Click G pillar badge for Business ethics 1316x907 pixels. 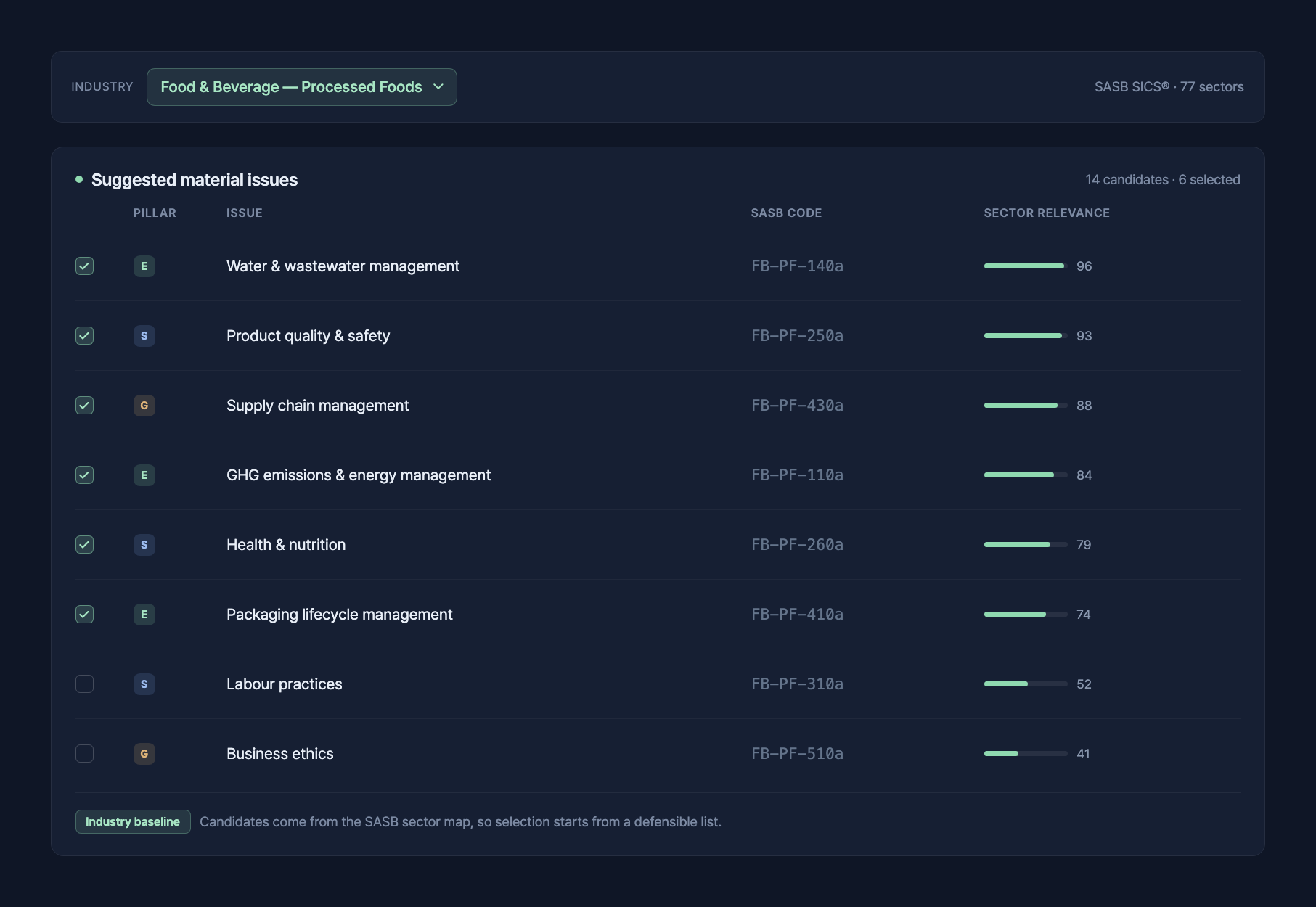click(x=144, y=754)
